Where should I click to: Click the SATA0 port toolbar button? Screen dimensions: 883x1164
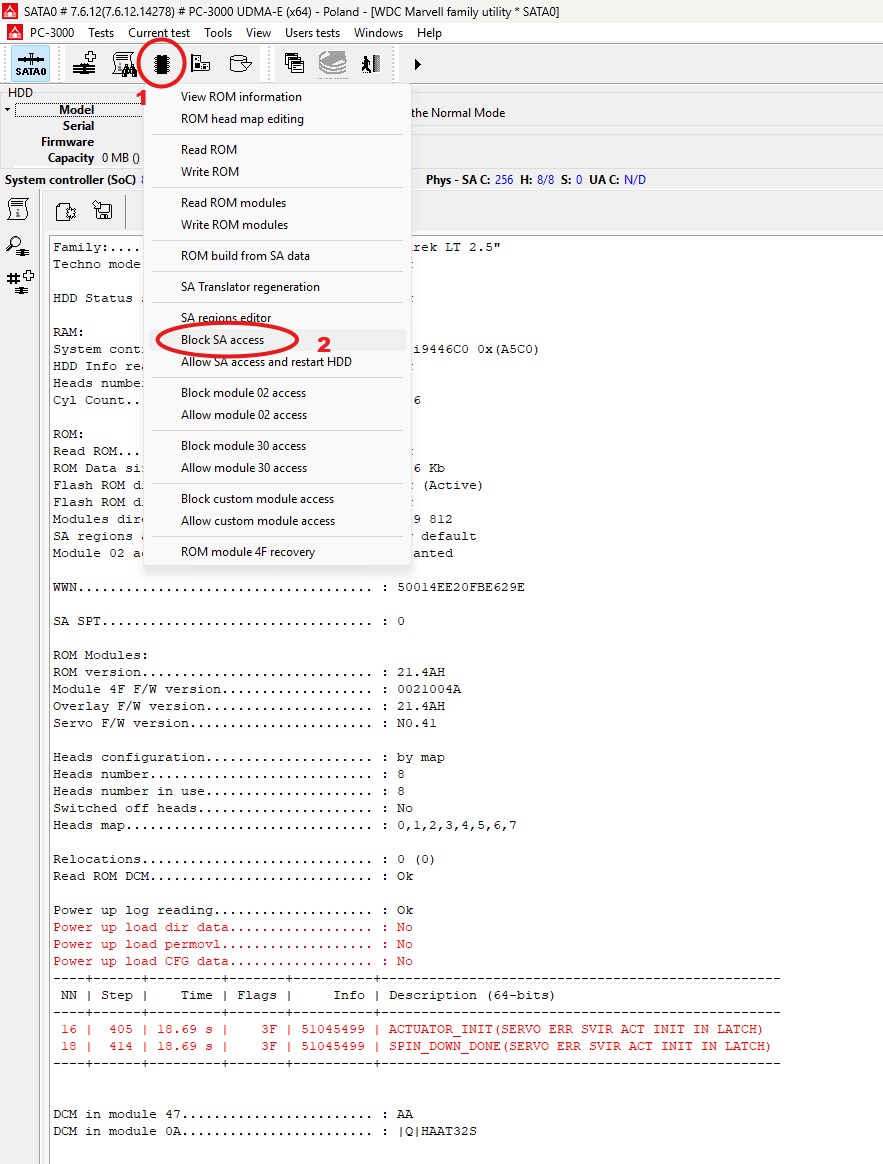30,64
